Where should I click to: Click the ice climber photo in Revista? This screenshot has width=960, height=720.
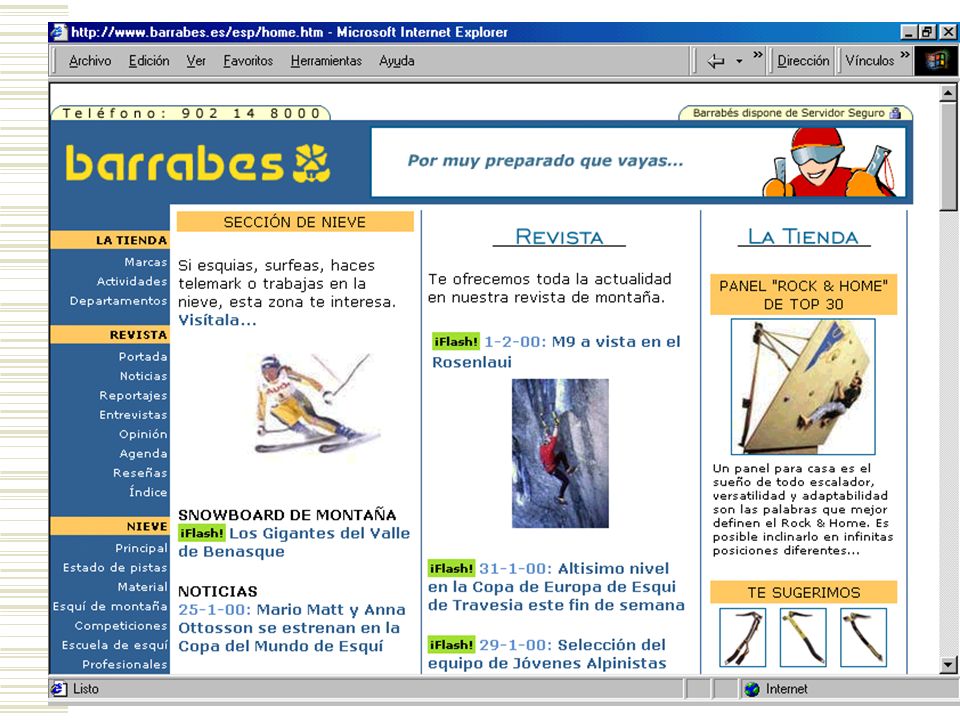[560, 453]
